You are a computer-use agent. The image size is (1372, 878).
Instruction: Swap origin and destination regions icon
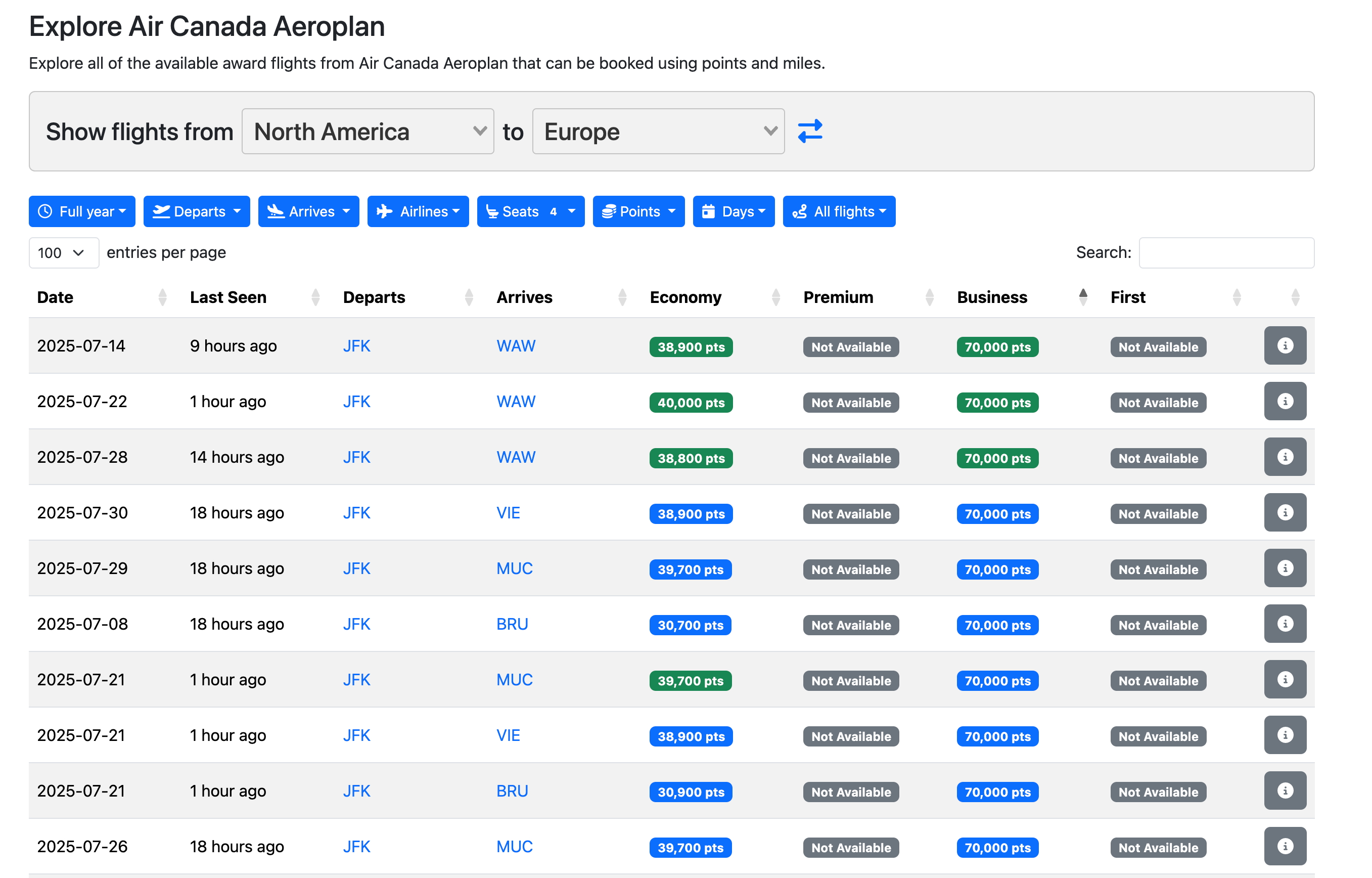click(x=810, y=131)
